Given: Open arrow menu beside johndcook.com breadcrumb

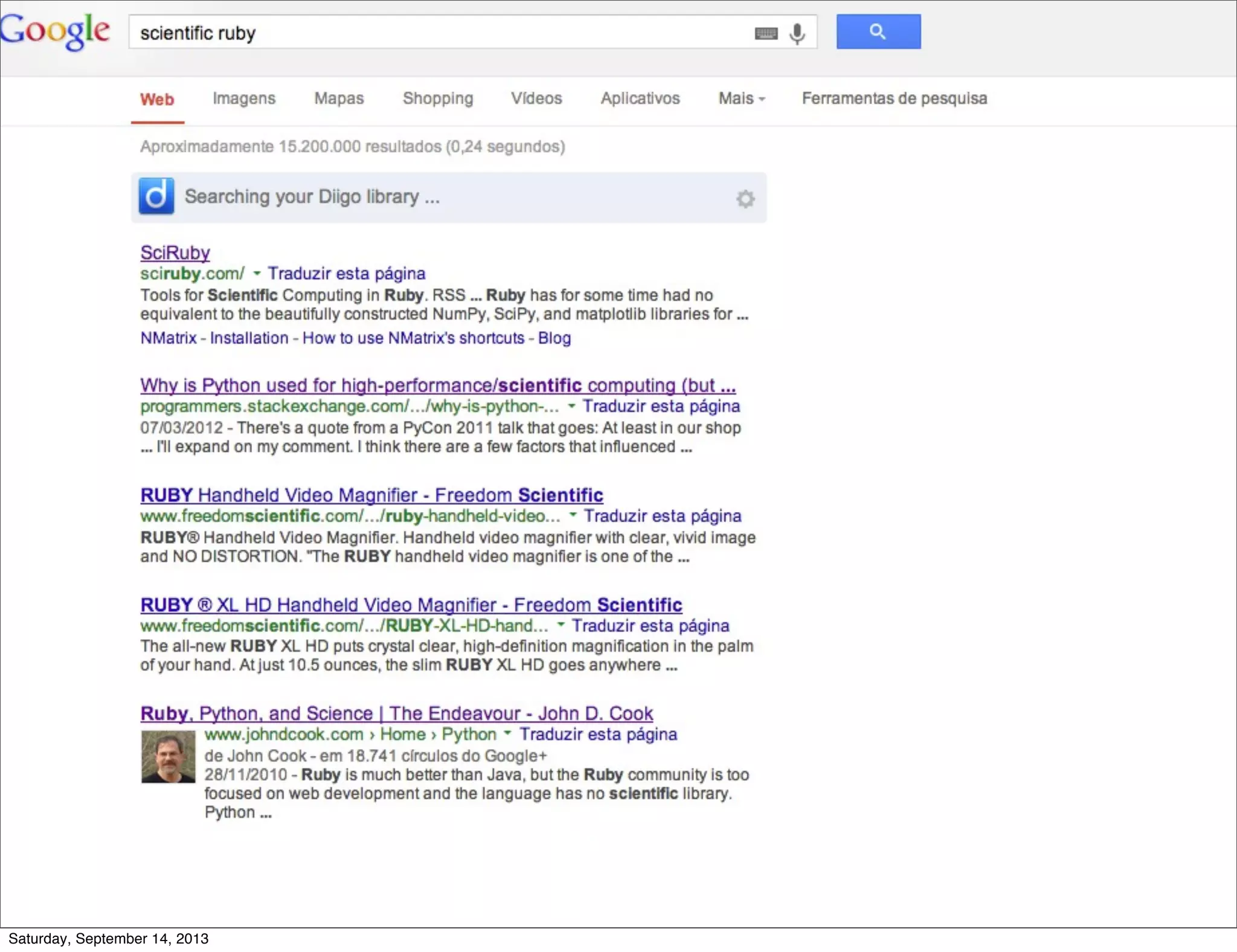Looking at the screenshot, I should 507,733.
